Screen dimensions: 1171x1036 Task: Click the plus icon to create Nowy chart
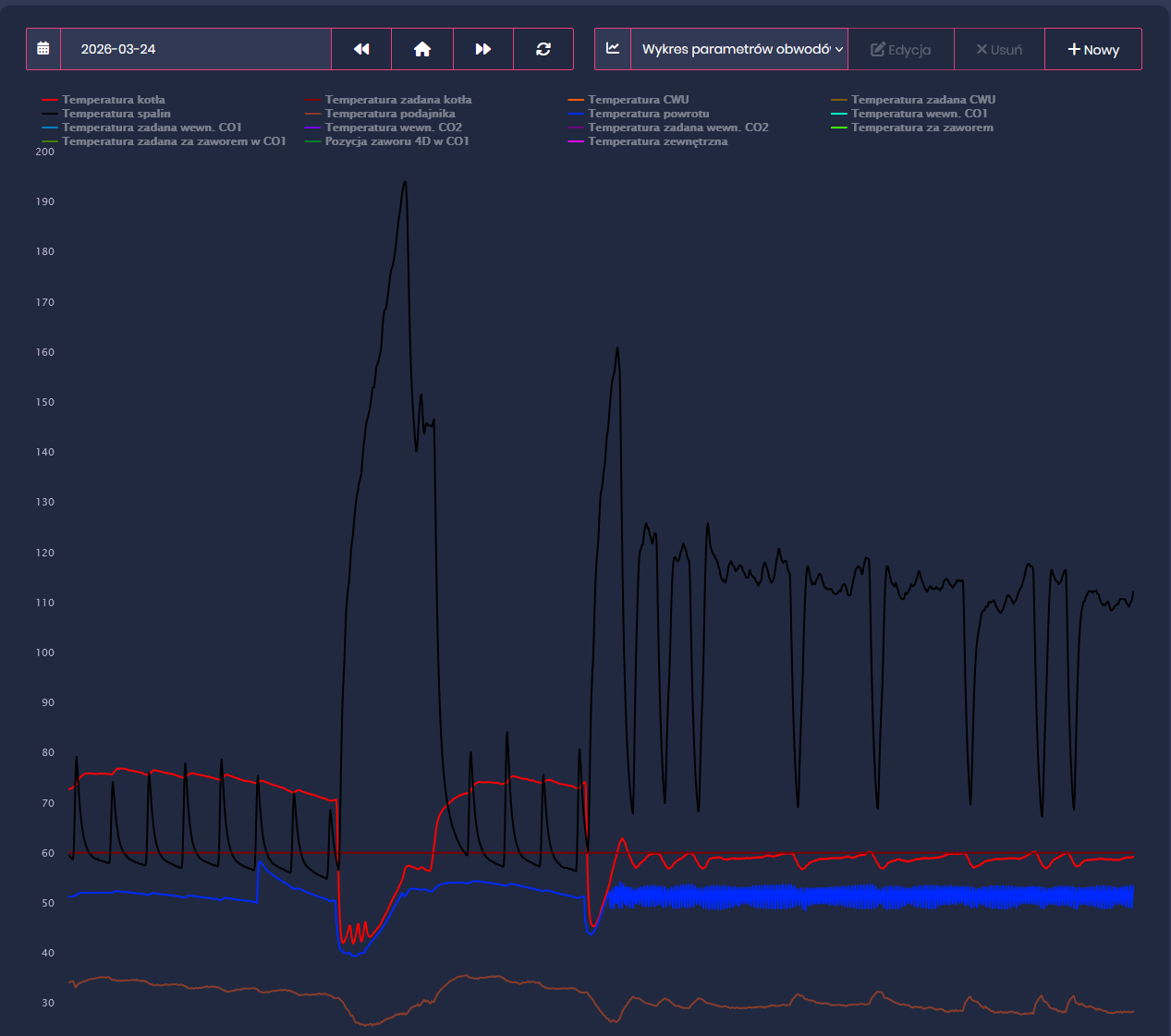coord(1074,49)
